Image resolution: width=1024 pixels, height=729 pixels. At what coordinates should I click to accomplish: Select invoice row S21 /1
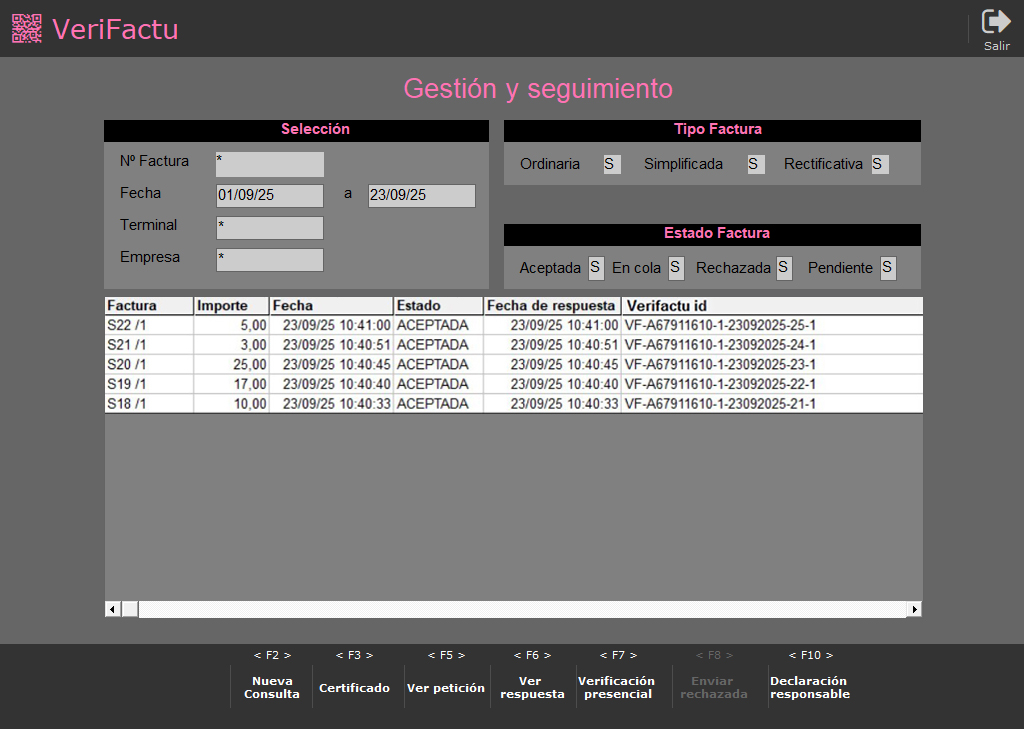point(513,345)
